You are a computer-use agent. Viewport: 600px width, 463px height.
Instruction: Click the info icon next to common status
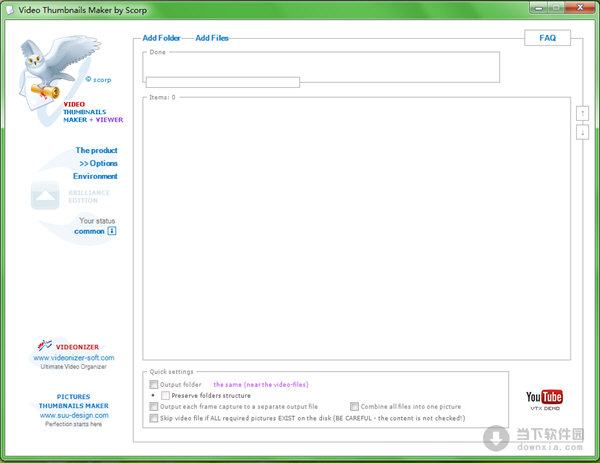tap(112, 231)
